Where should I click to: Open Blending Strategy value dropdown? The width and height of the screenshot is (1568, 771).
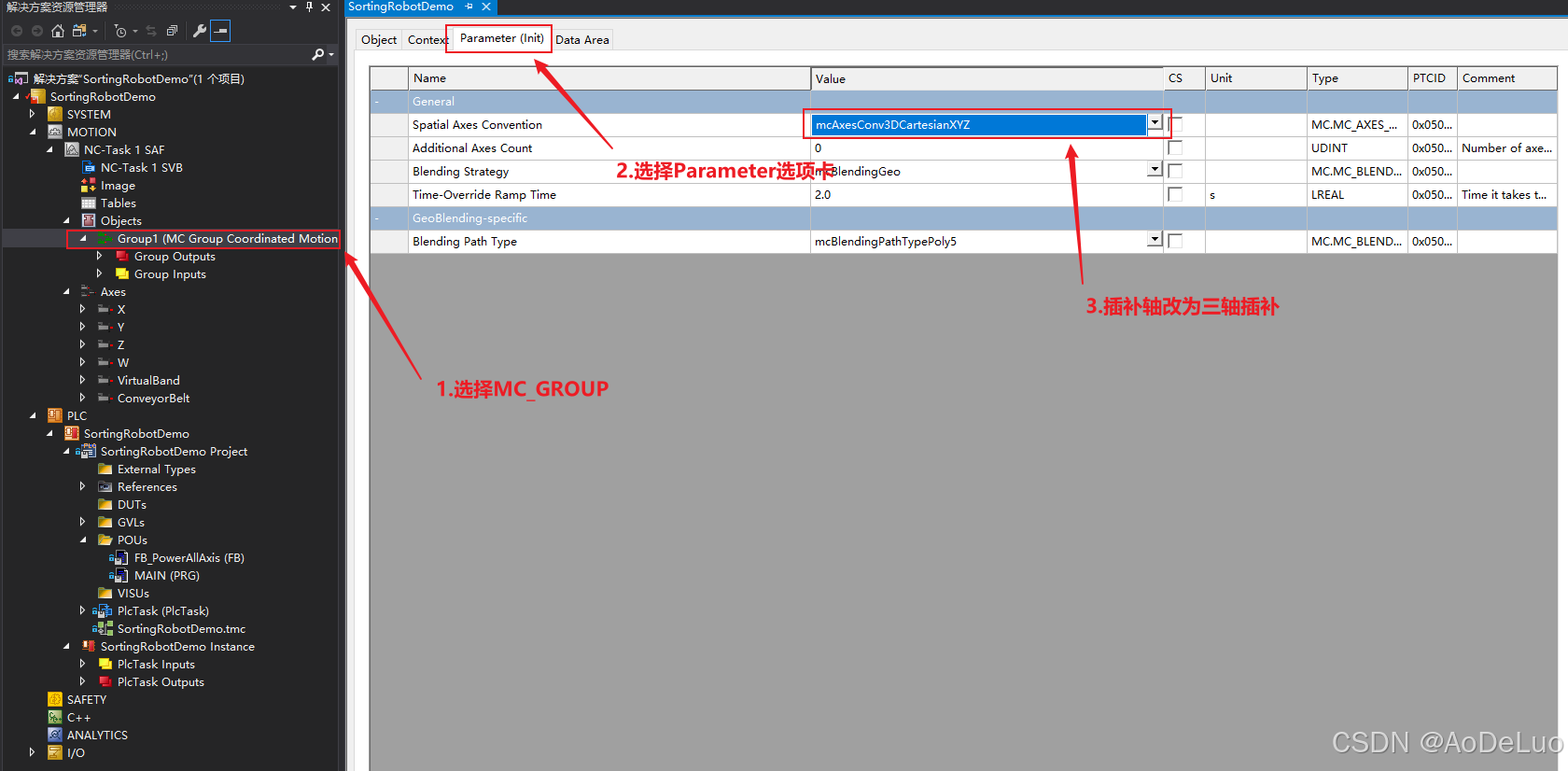point(1155,169)
